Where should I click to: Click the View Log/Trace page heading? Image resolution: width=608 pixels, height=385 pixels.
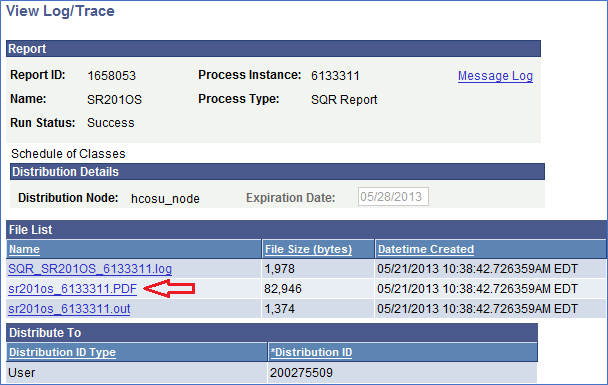tap(60, 11)
